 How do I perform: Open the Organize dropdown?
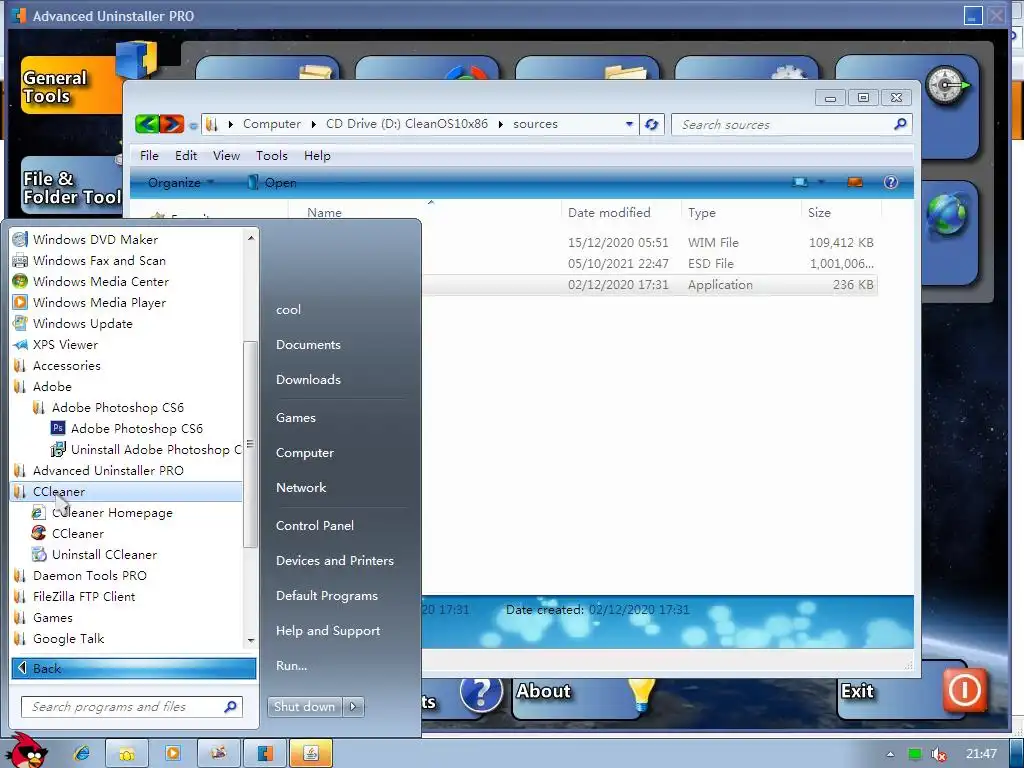pos(181,183)
